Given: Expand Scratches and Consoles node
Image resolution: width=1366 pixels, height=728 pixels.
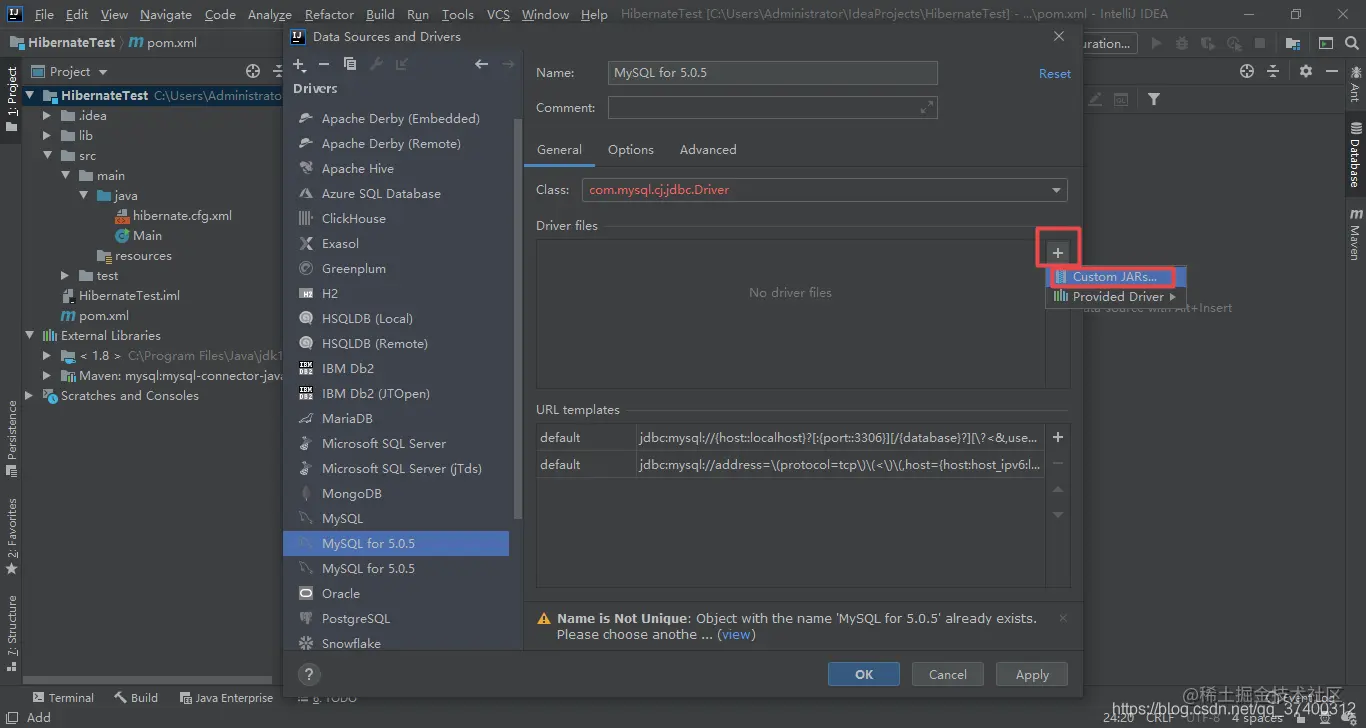Looking at the screenshot, I should click(29, 396).
